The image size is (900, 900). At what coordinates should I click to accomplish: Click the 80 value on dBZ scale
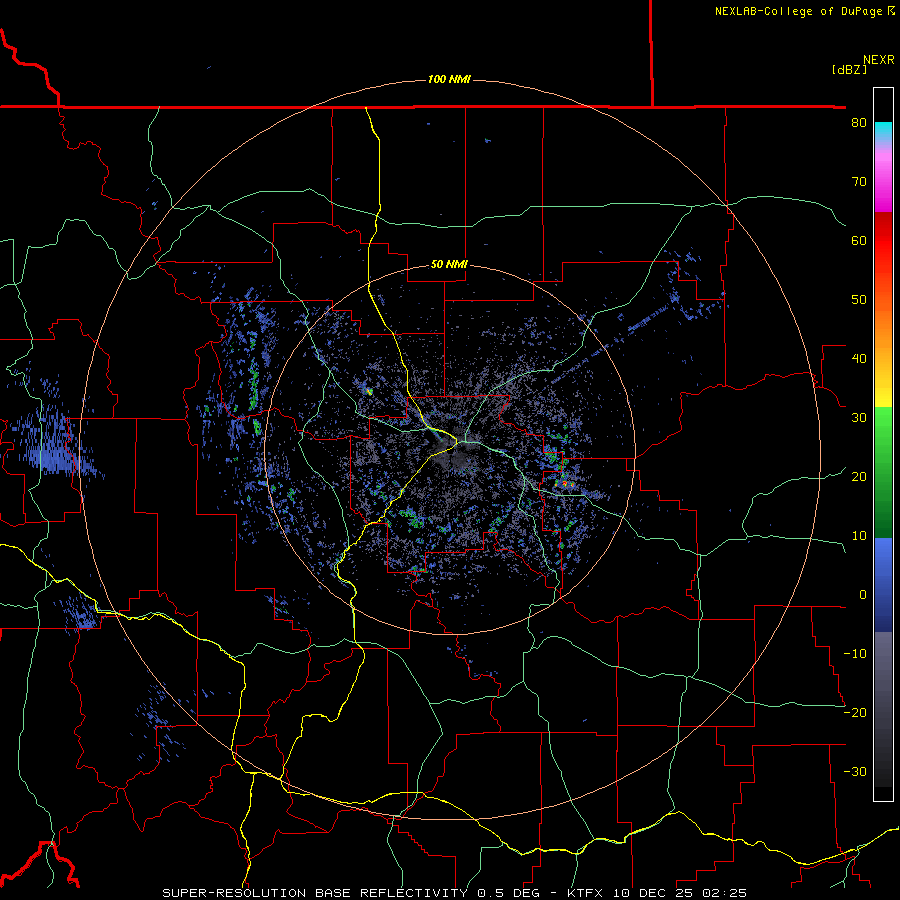click(859, 123)
